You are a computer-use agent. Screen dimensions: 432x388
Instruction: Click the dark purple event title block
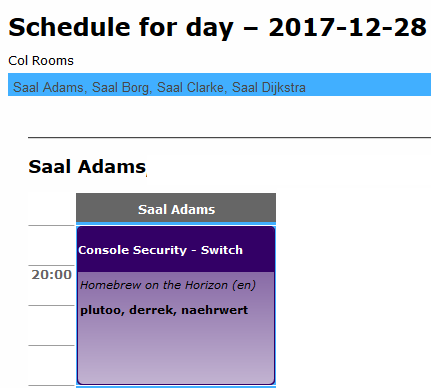pos(176,249)
